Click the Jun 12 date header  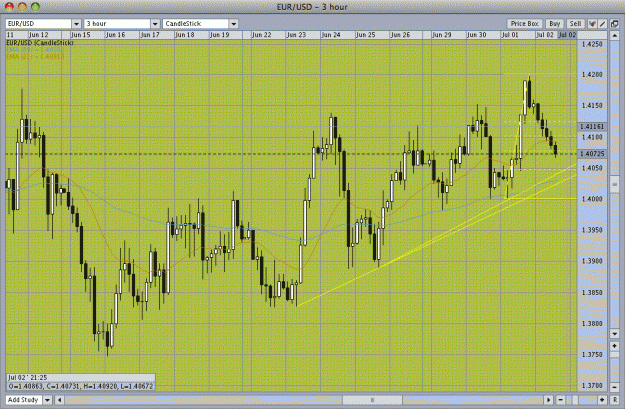pos(39,35)
